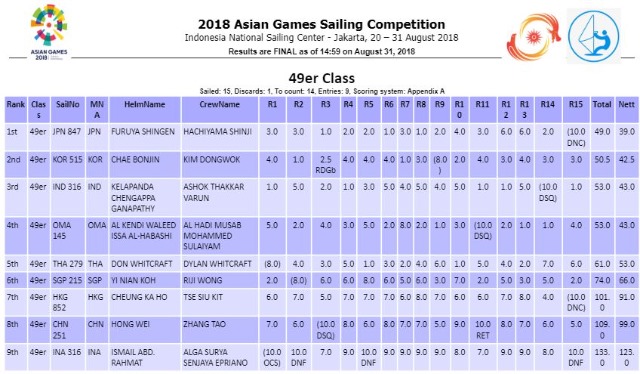Click the 2018 Asian Games Sailing Competition title
This screenshot has height=374, width=640.
pos(322,24)
